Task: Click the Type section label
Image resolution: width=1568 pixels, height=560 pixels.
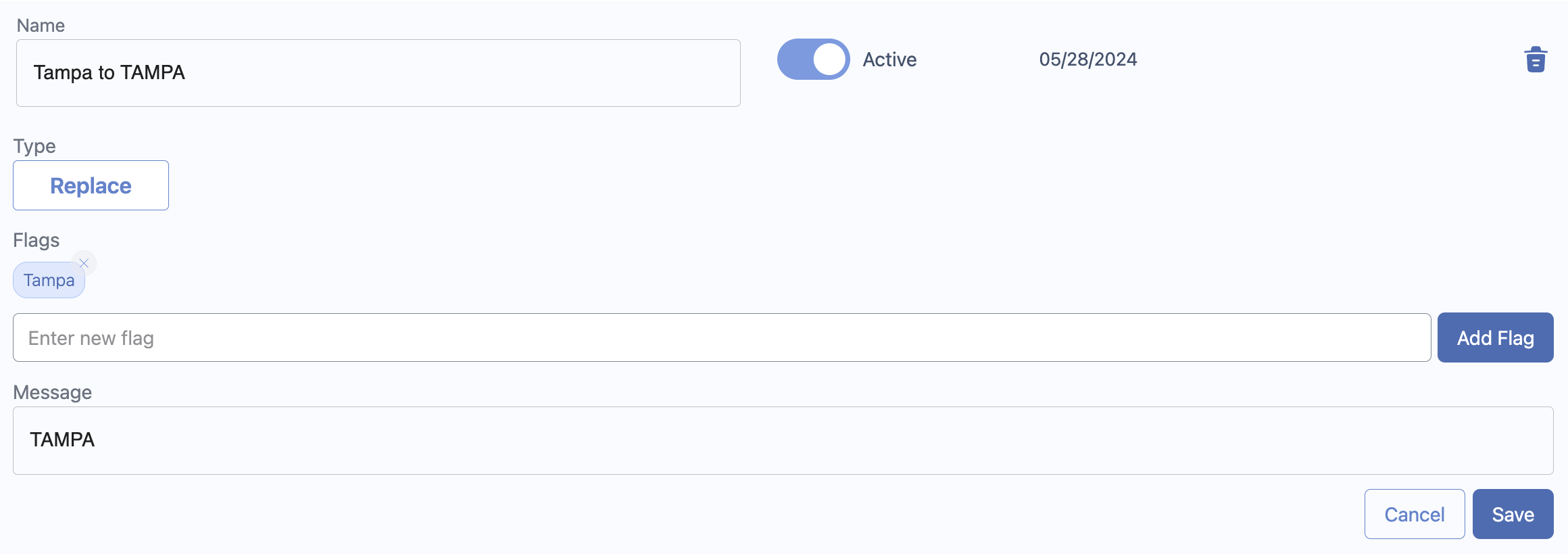Action: (34, 147)
